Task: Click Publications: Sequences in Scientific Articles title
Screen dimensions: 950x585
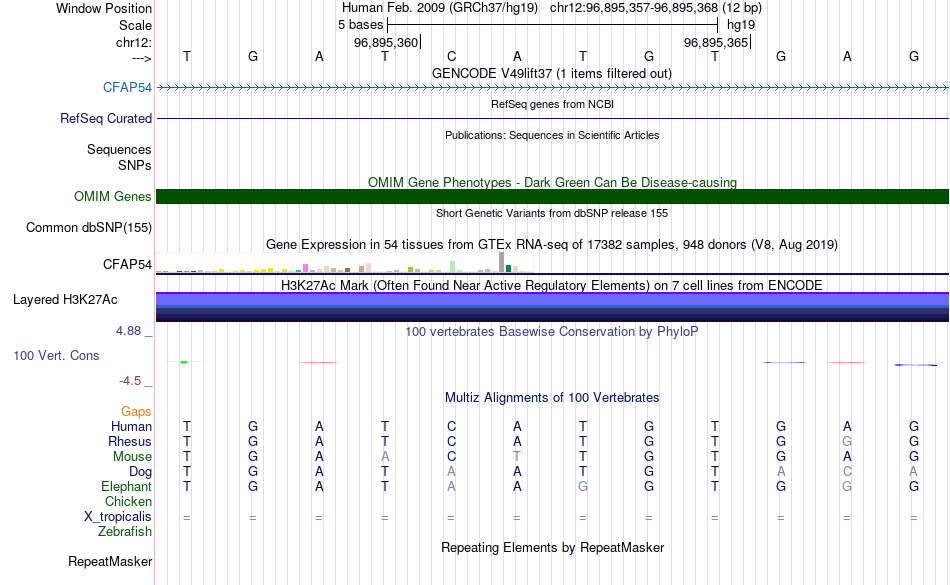Action: coord(552,135)
